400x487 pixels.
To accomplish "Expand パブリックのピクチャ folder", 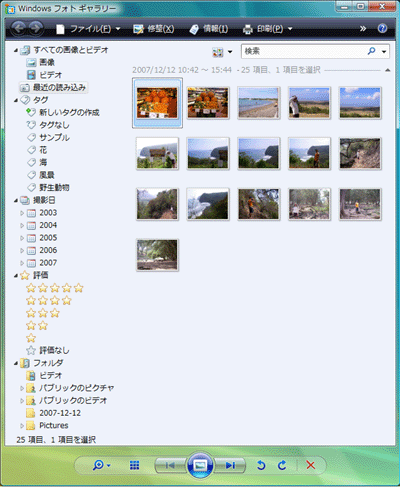I will [22, 388].
